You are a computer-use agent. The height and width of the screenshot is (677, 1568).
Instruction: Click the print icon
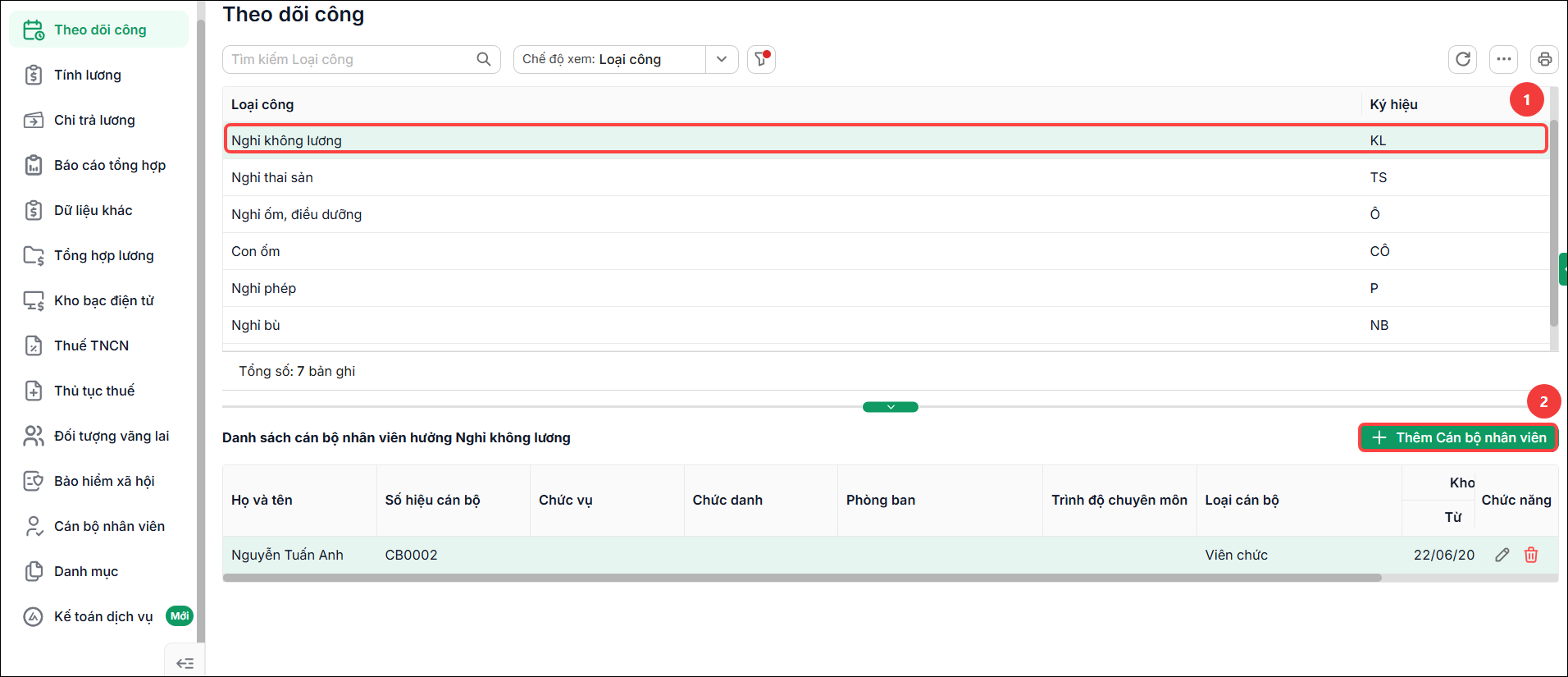click(1545, 59)
